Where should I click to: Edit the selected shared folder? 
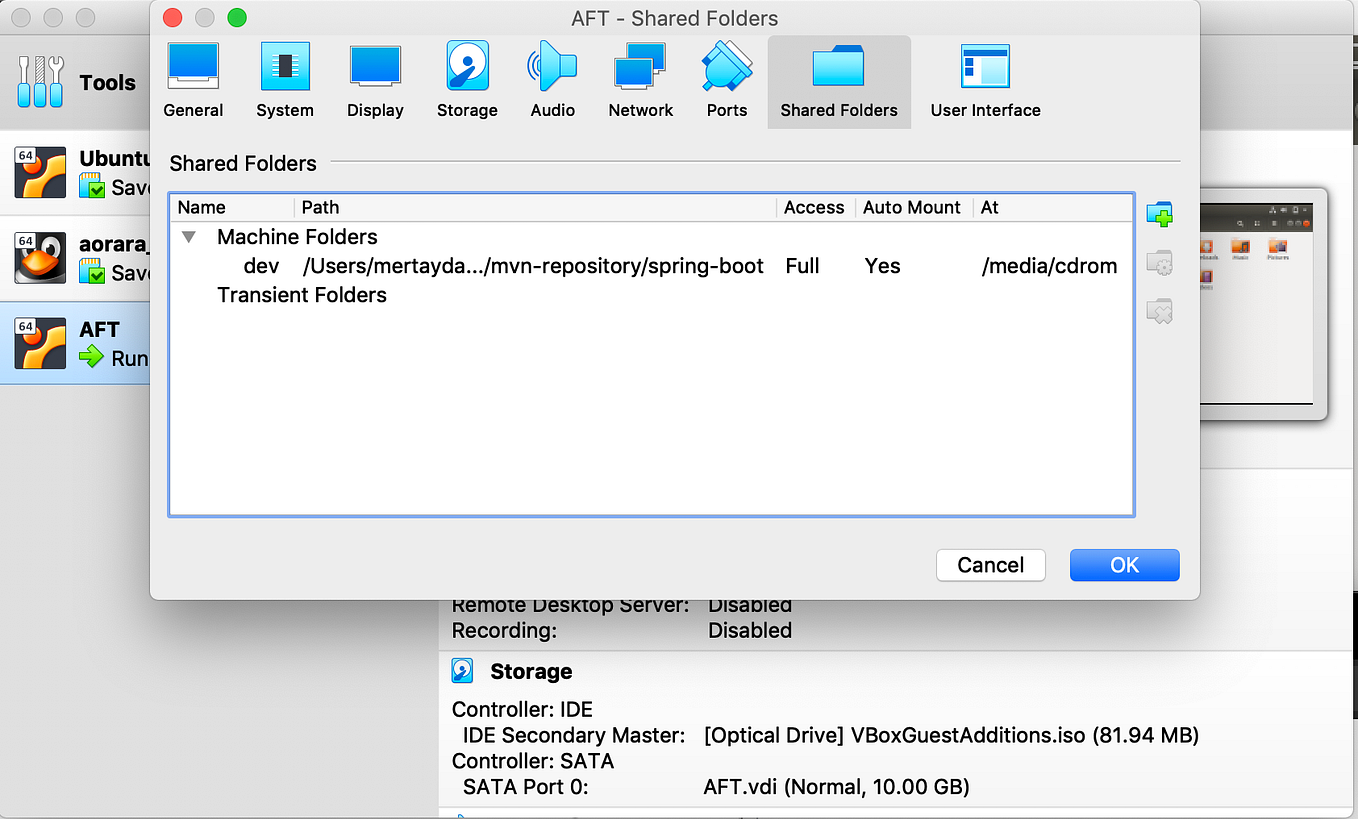click(x=1159, y=262)
